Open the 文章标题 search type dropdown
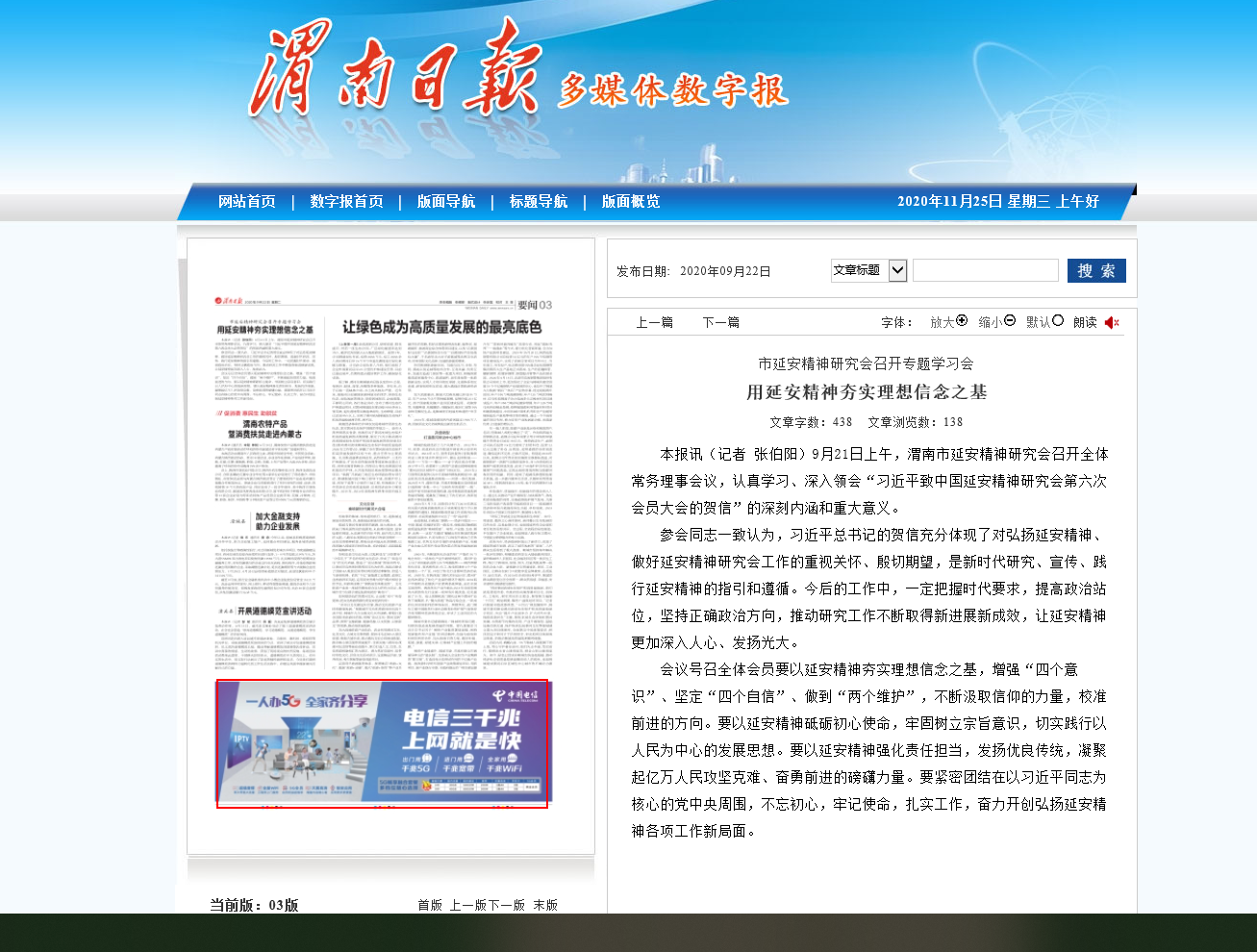 [x=869, y=270]
